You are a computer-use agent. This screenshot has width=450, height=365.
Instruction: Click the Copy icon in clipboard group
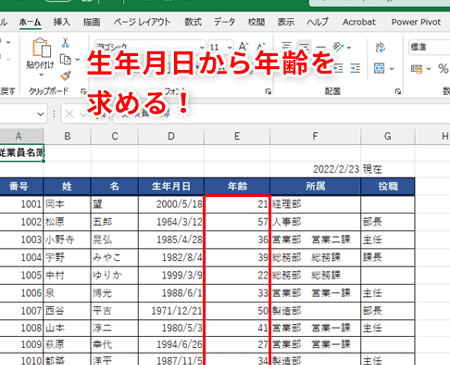click(x=65, y=60)
